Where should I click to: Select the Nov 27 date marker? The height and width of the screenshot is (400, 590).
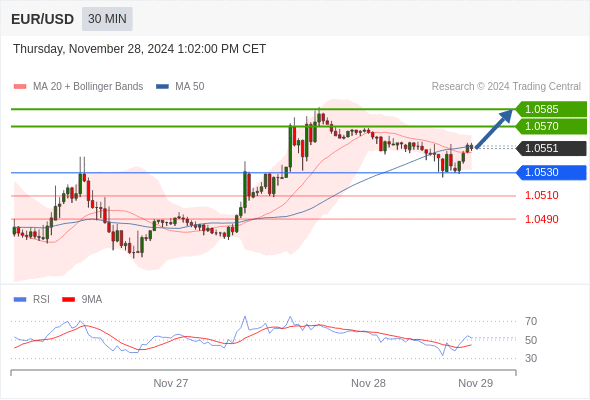coord(171,383)
